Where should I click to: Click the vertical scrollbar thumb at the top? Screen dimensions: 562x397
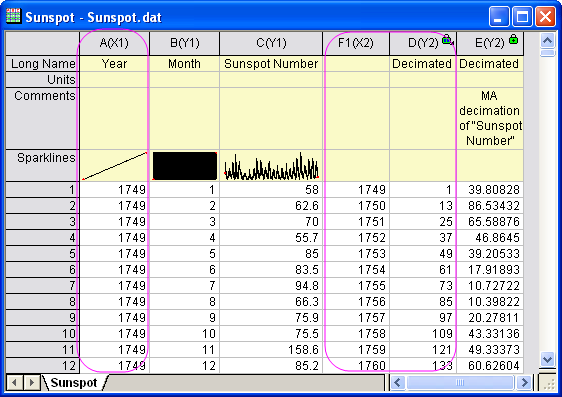[x=547, y=53]
